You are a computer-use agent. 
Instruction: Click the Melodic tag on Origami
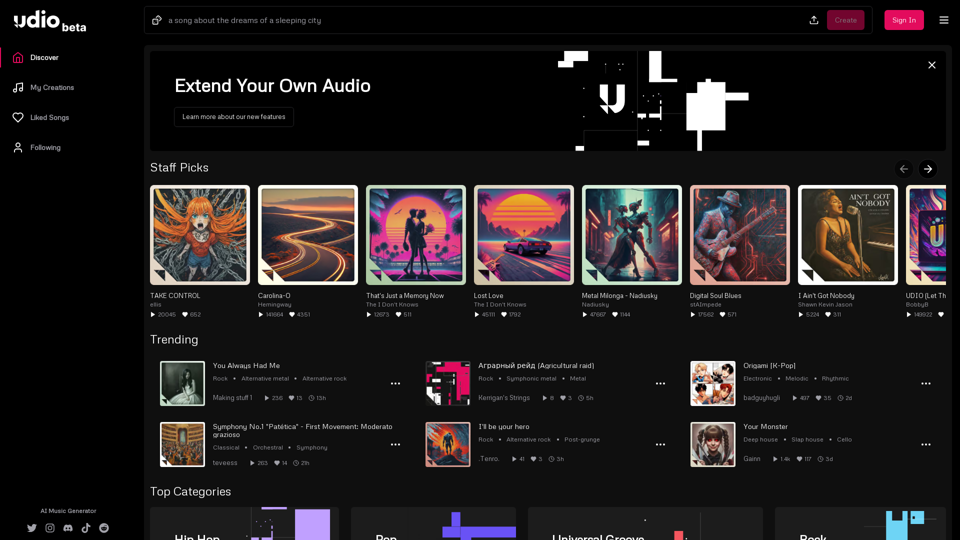797,378
